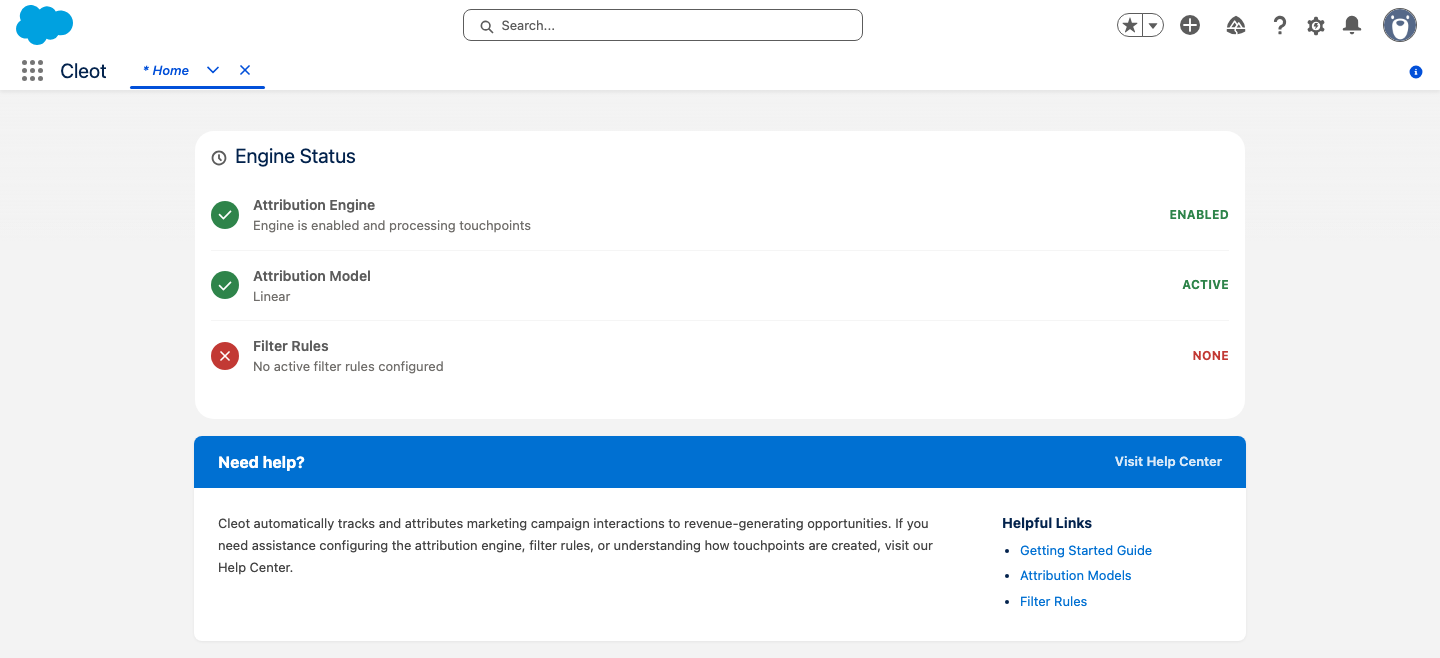1440x658 pixels.
Task: Click the Cleot app name
Action: pyautogui.click(x=83, y=71)
